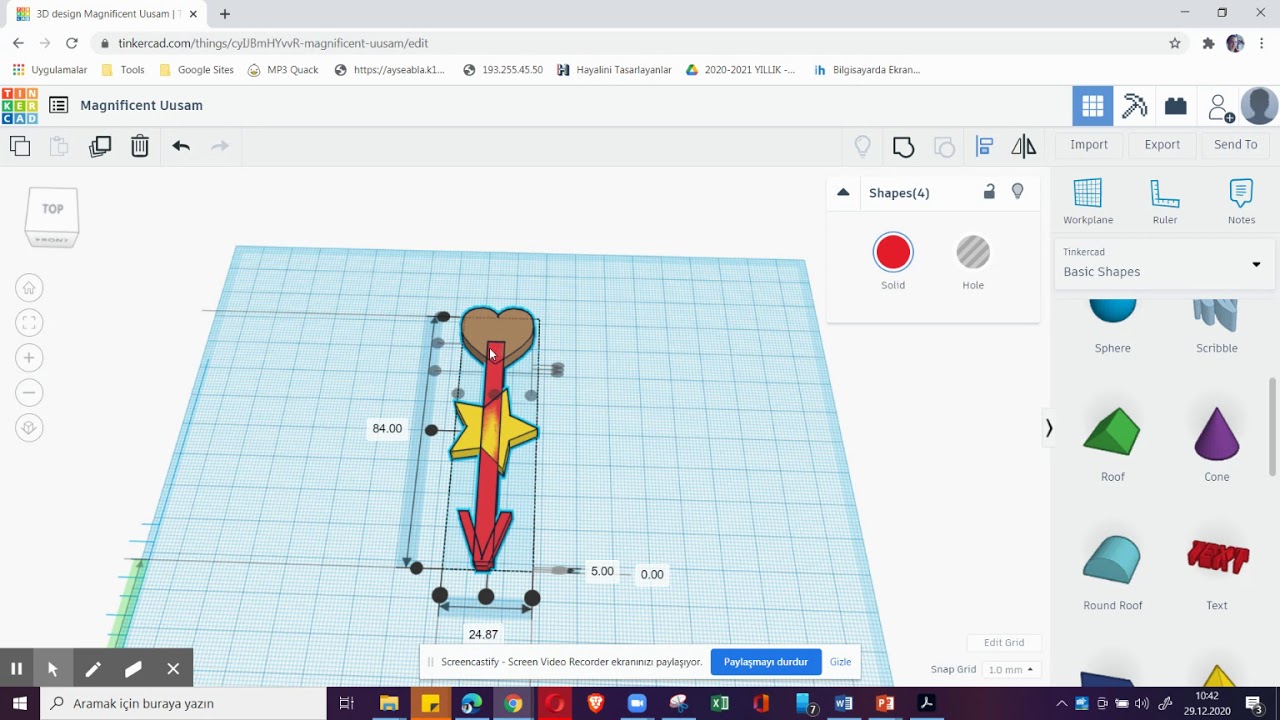Click the 24.87 width dimension

483,635
